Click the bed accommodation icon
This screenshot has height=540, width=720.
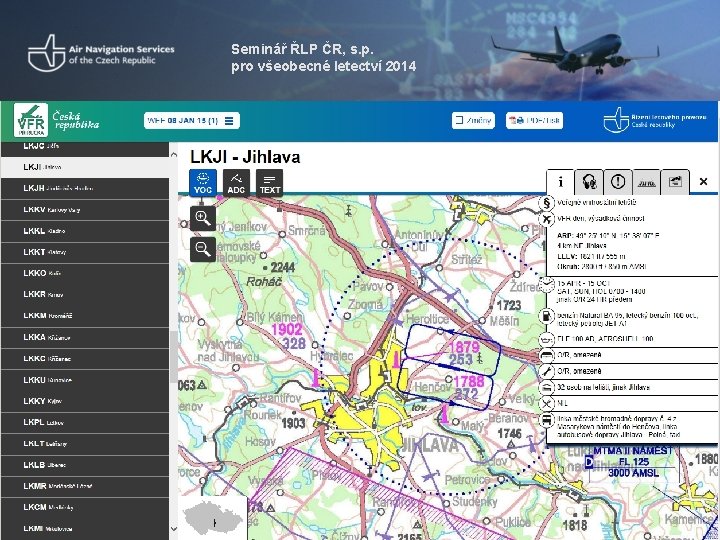tap(546, 388)
